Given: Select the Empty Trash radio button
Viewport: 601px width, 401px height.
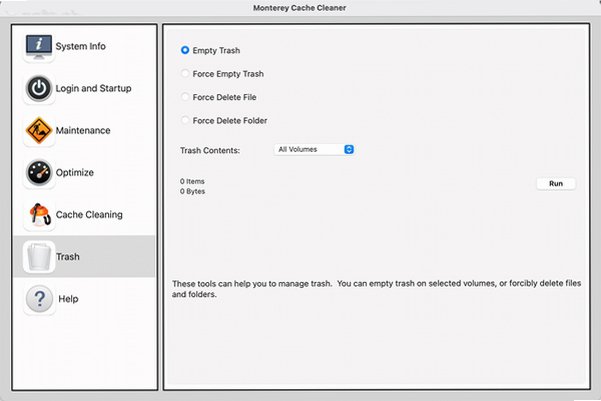Looking at the screenshot, I should click(x=185, y=50).
